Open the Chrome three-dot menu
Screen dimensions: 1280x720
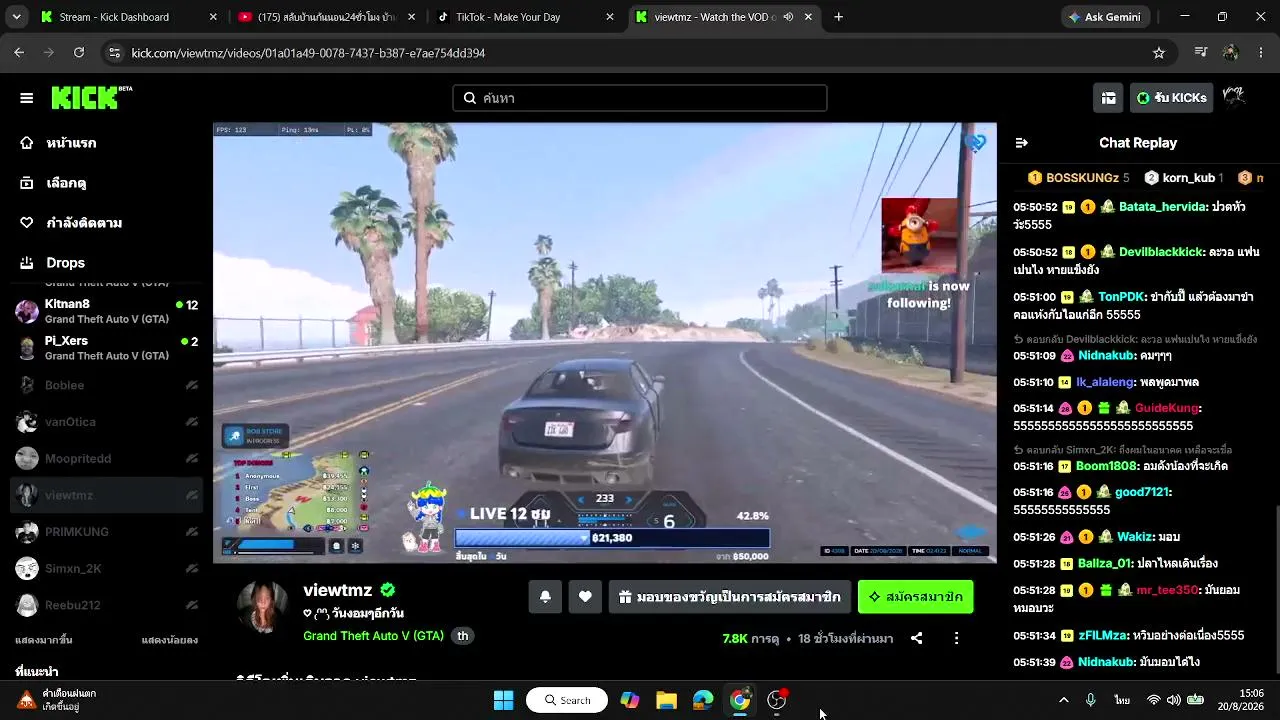1261,53
